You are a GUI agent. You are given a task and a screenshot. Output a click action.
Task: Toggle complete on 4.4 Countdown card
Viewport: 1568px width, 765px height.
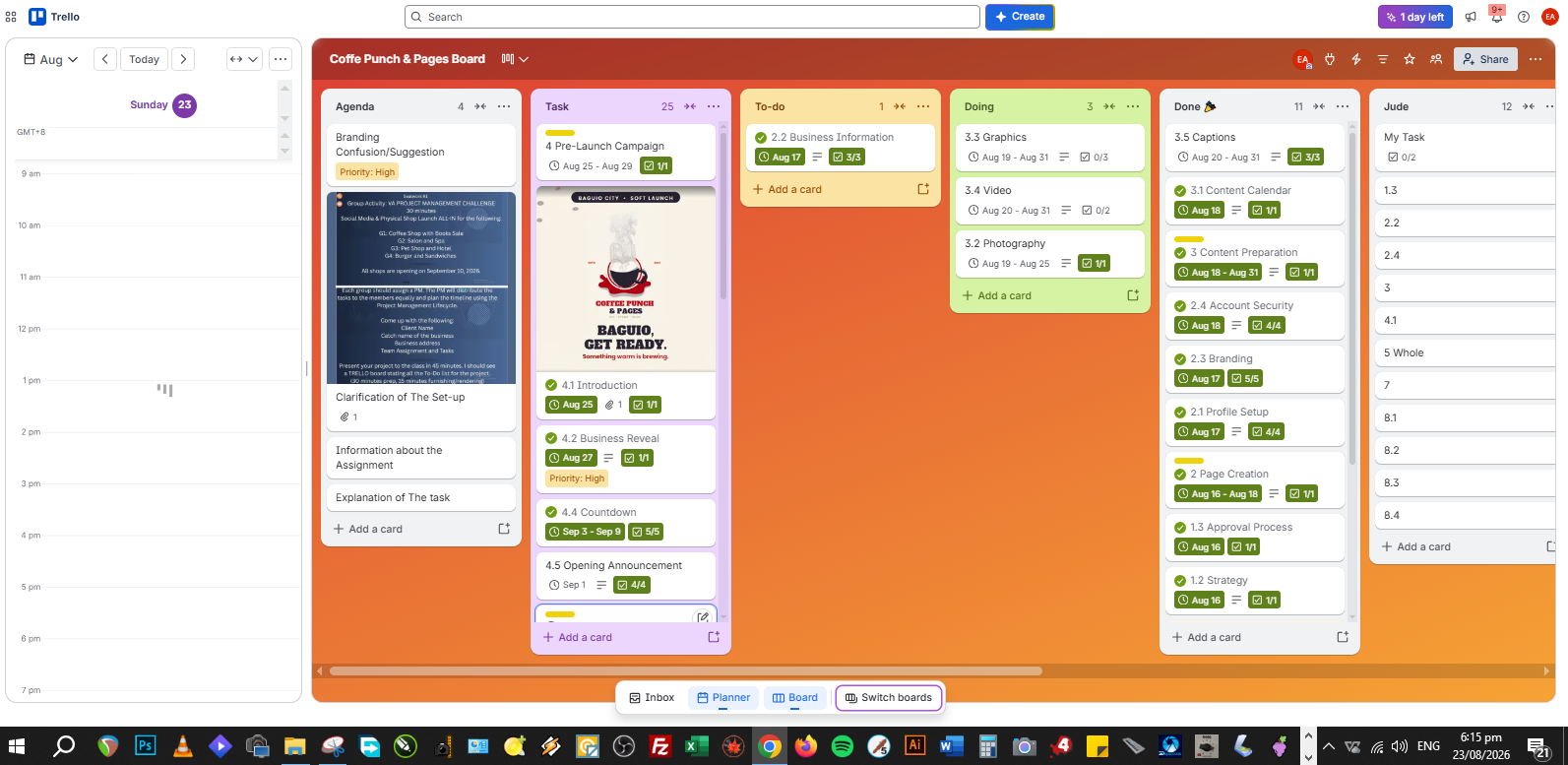click(551, 512)
